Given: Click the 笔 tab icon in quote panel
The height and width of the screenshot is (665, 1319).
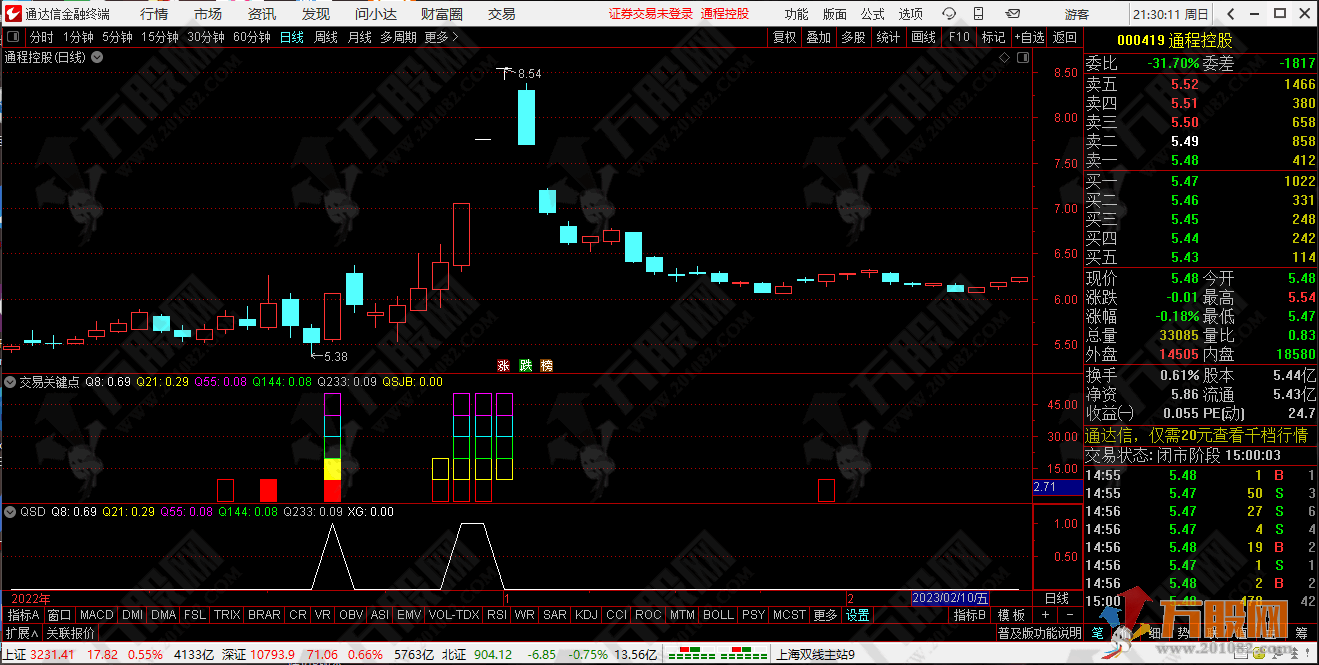Looking at the screenshot, I should click(x=1097, y=632).
